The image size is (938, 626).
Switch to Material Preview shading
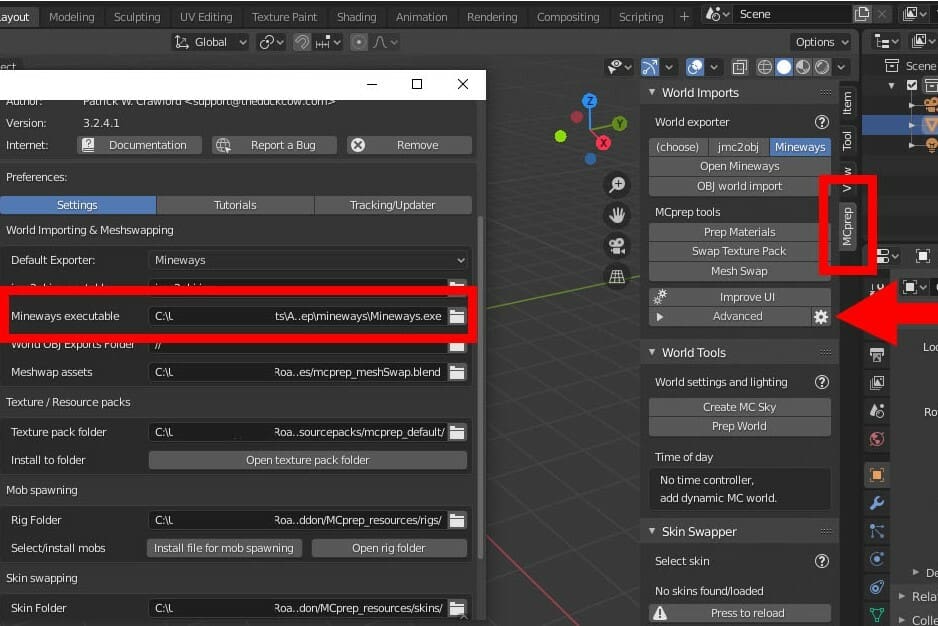pos(803,67)
